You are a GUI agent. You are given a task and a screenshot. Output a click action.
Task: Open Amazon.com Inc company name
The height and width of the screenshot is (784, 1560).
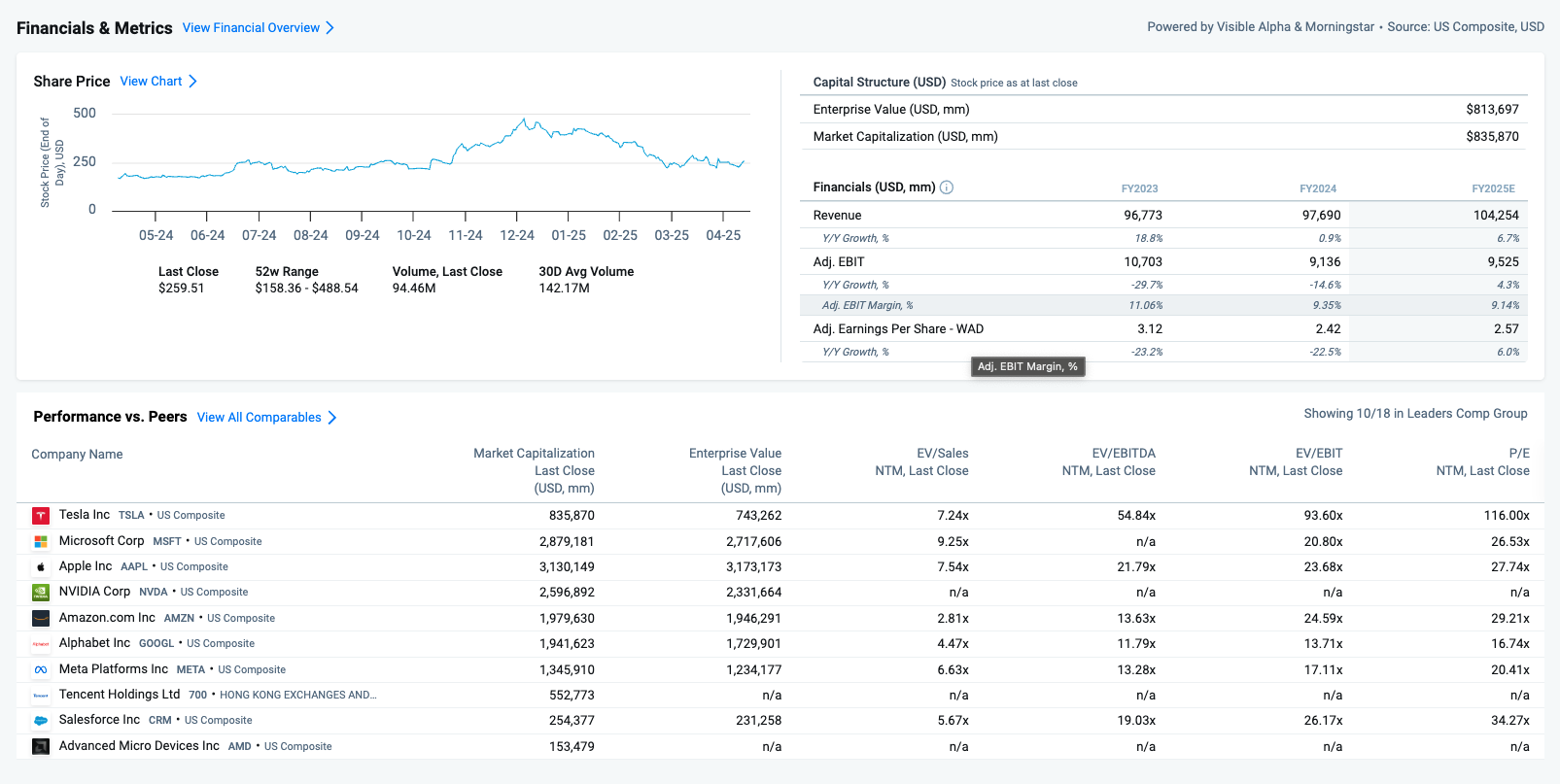pyautogui.click(x=107, y=618)
